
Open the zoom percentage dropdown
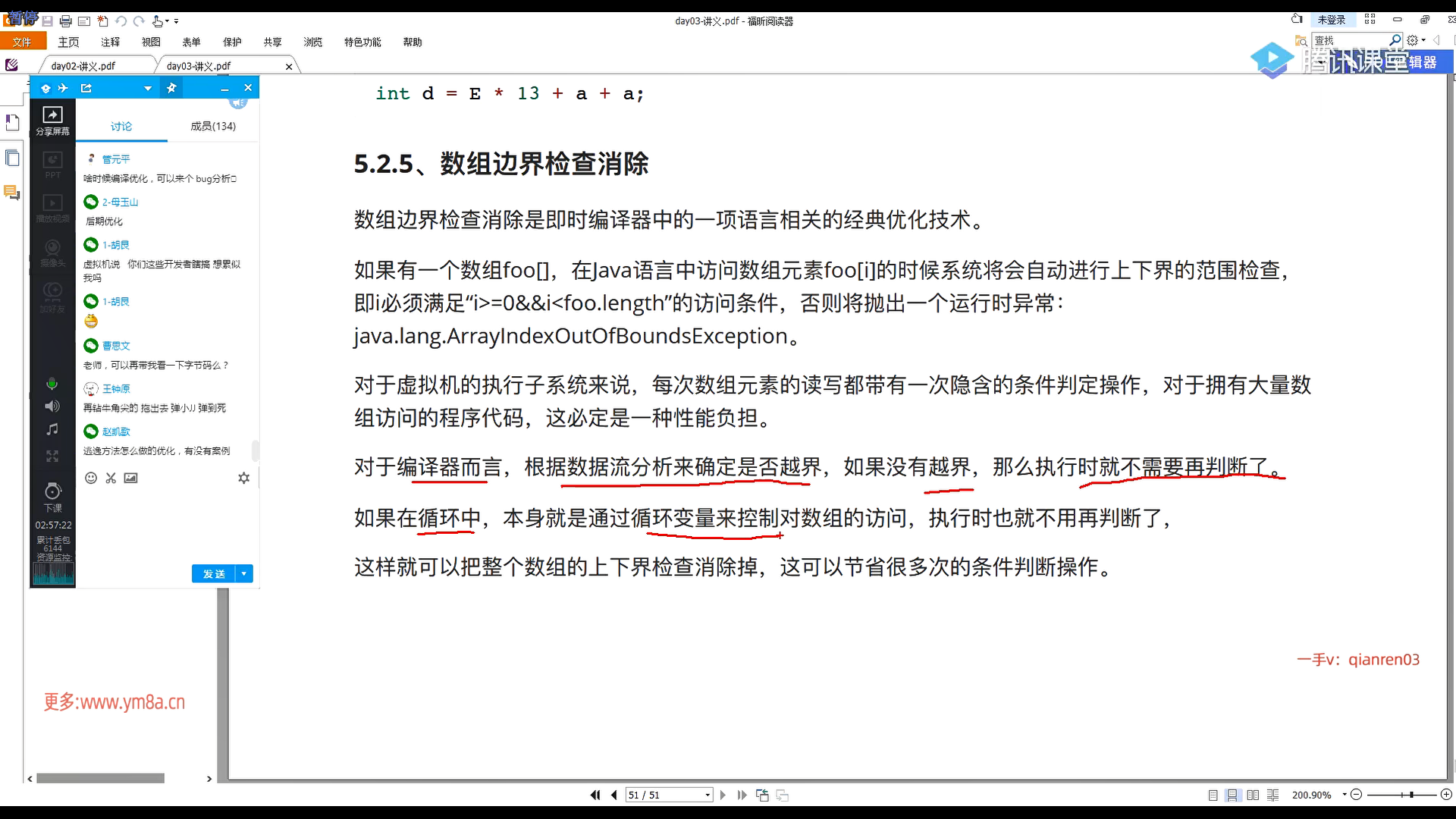coord(1345,795)
